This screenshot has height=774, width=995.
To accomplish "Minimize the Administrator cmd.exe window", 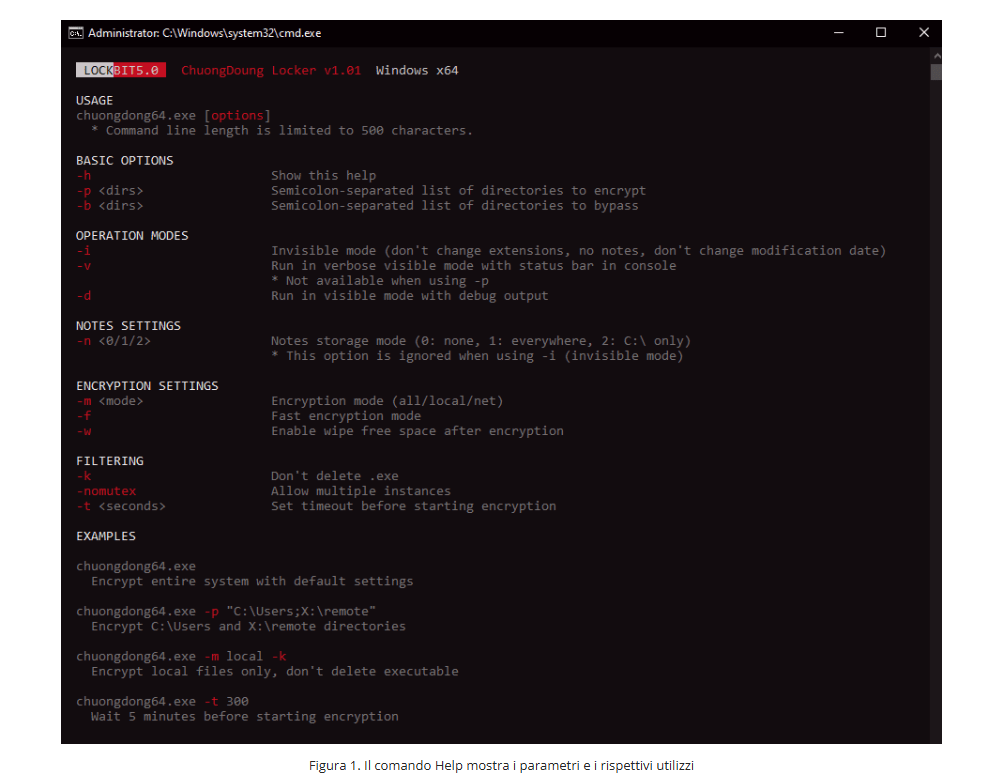I will click(x=838, y=32).
